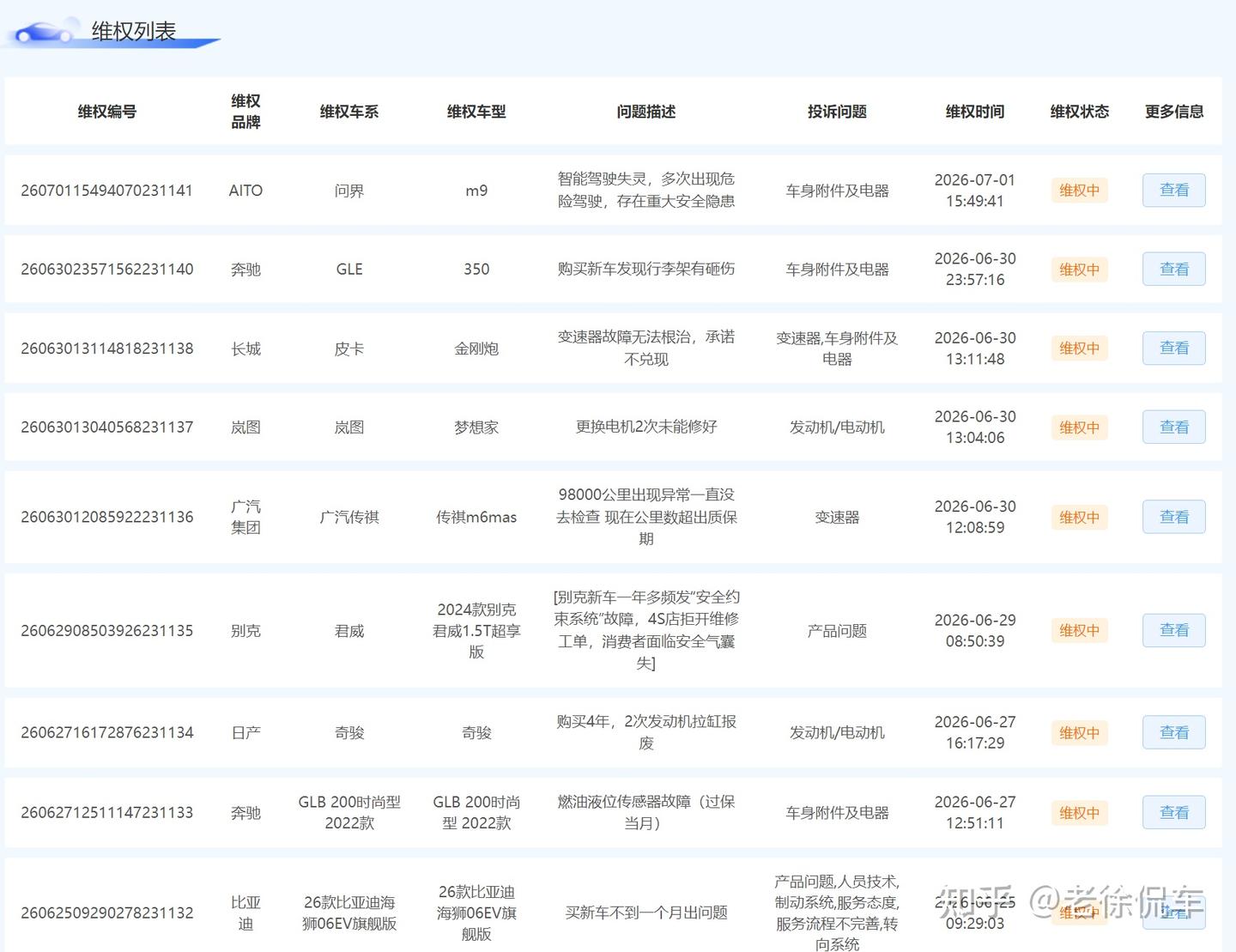1236x952 pixels.
Task: Select complaint number 26062712511147231133
Action: click(x=107, y=813)
